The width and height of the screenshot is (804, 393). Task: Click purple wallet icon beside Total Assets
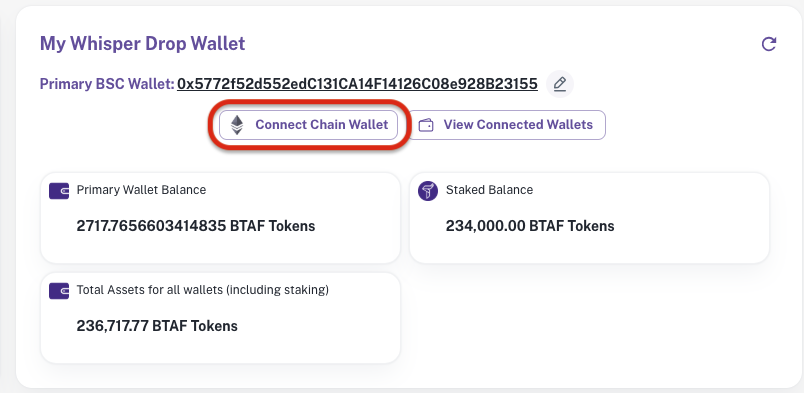[59, 291]
